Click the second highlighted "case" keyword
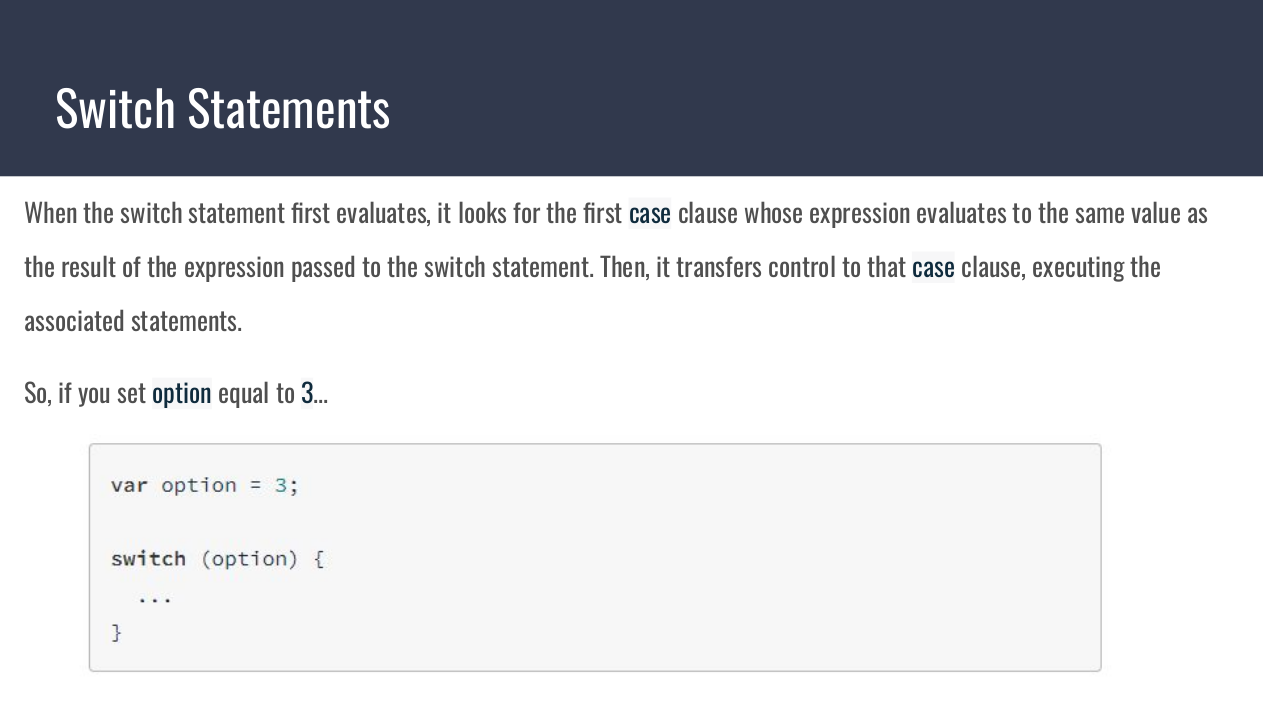Image resolution: width=1263 pixels, height=710 pixels. pos(933,268)
